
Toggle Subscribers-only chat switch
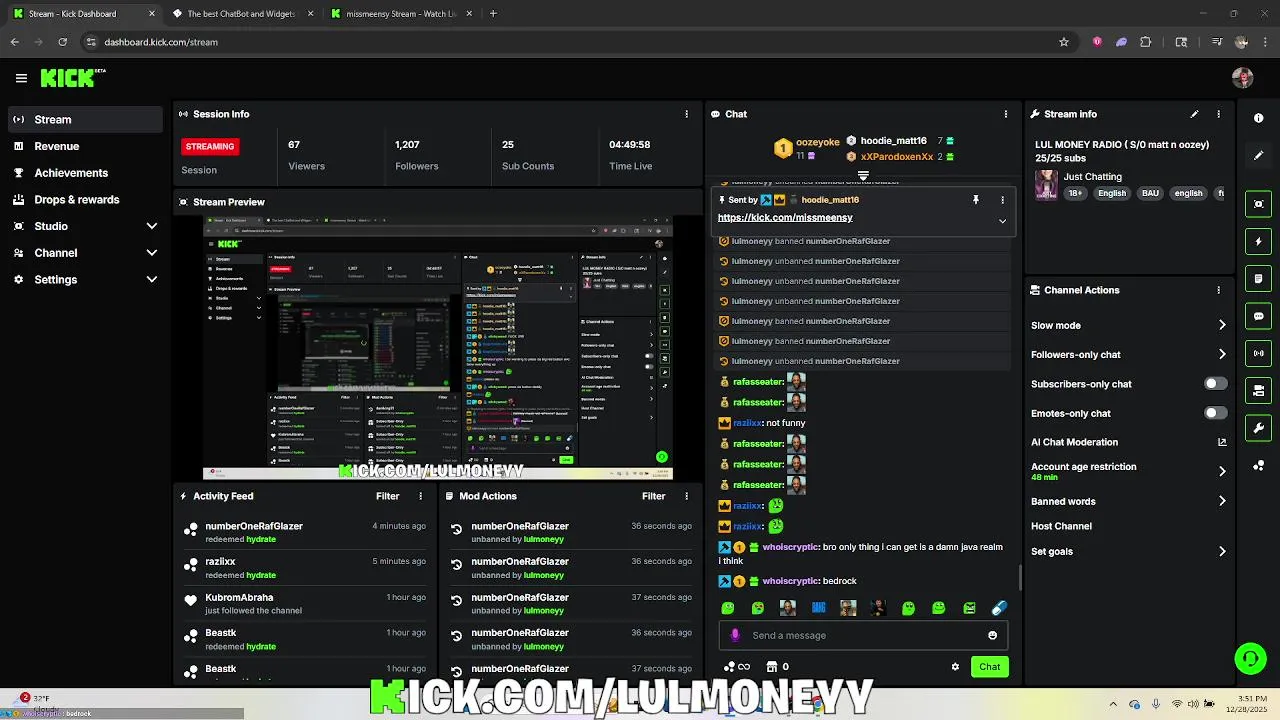pos(1215,384)
